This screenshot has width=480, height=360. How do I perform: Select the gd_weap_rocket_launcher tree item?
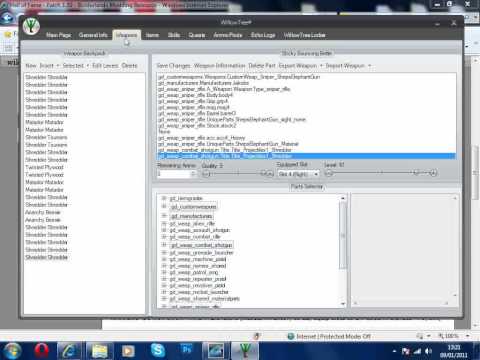pos(199,292)
